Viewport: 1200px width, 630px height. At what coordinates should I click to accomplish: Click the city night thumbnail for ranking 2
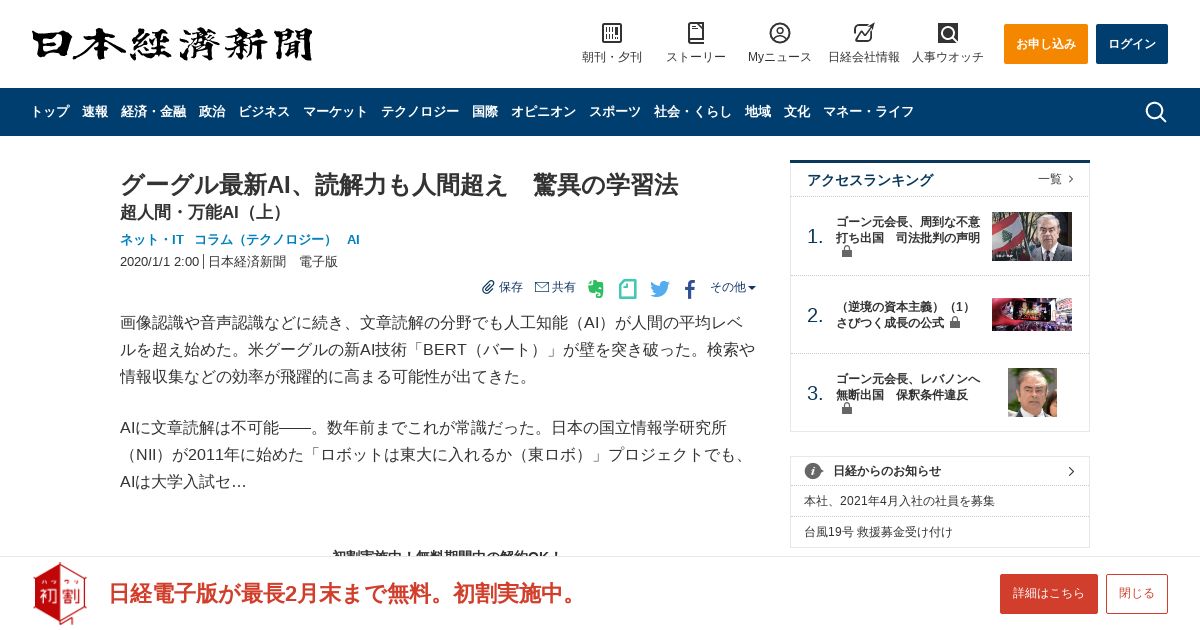(1032, 314)
